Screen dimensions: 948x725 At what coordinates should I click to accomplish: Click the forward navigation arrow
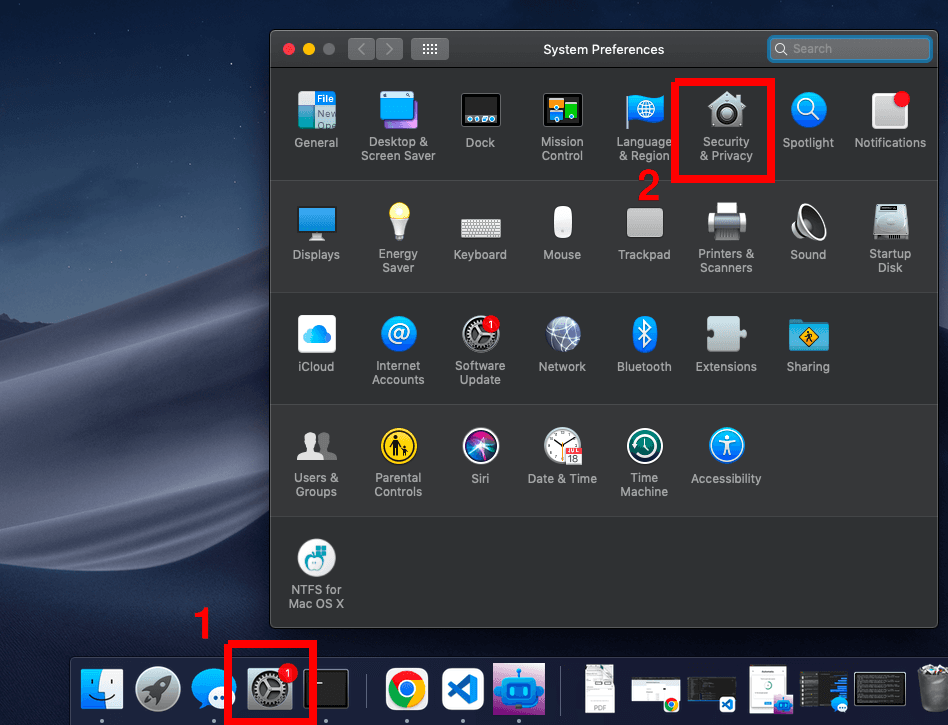tap(389, 49)
